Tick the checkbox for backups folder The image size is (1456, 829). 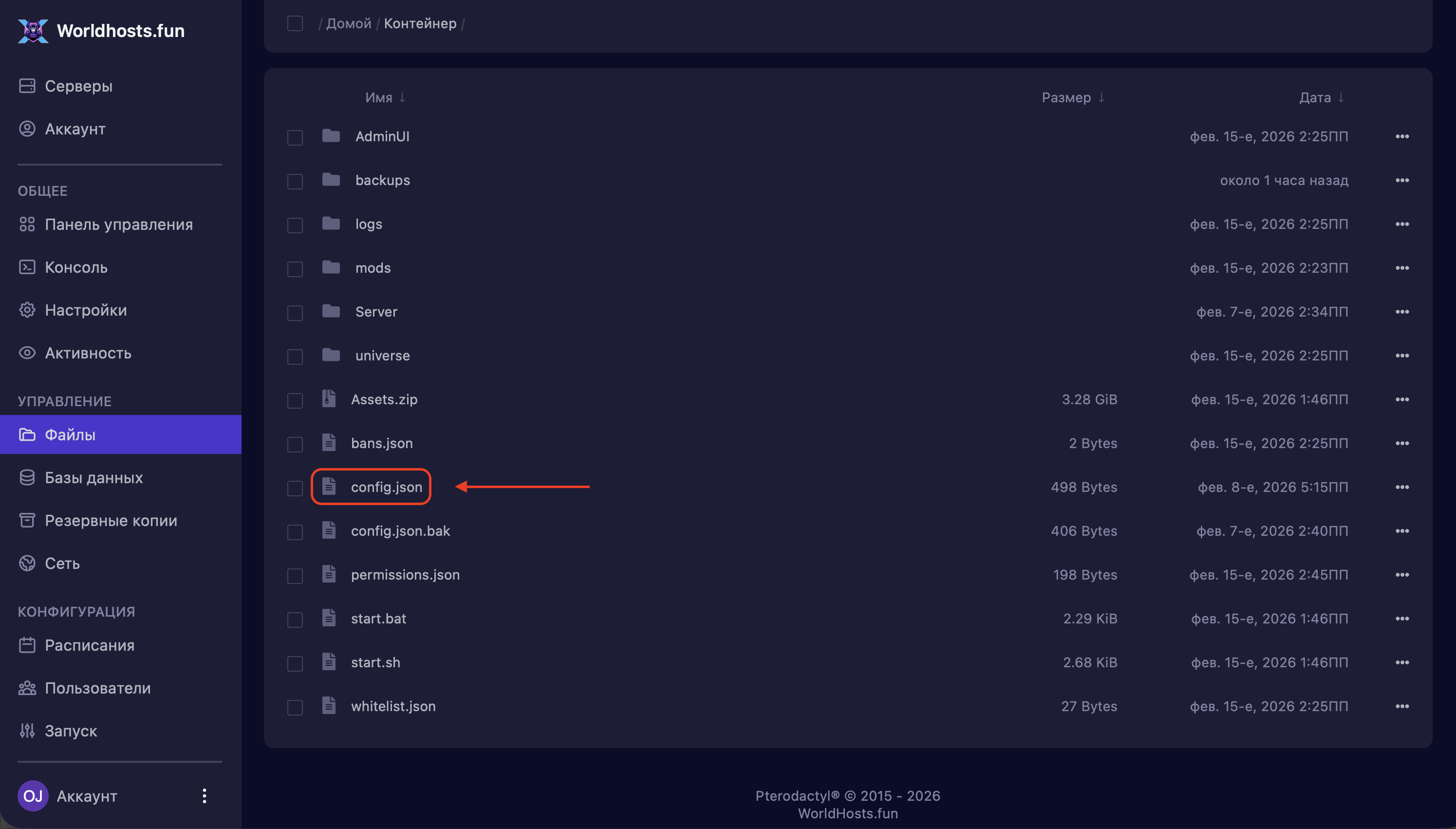tap(295, 181)
